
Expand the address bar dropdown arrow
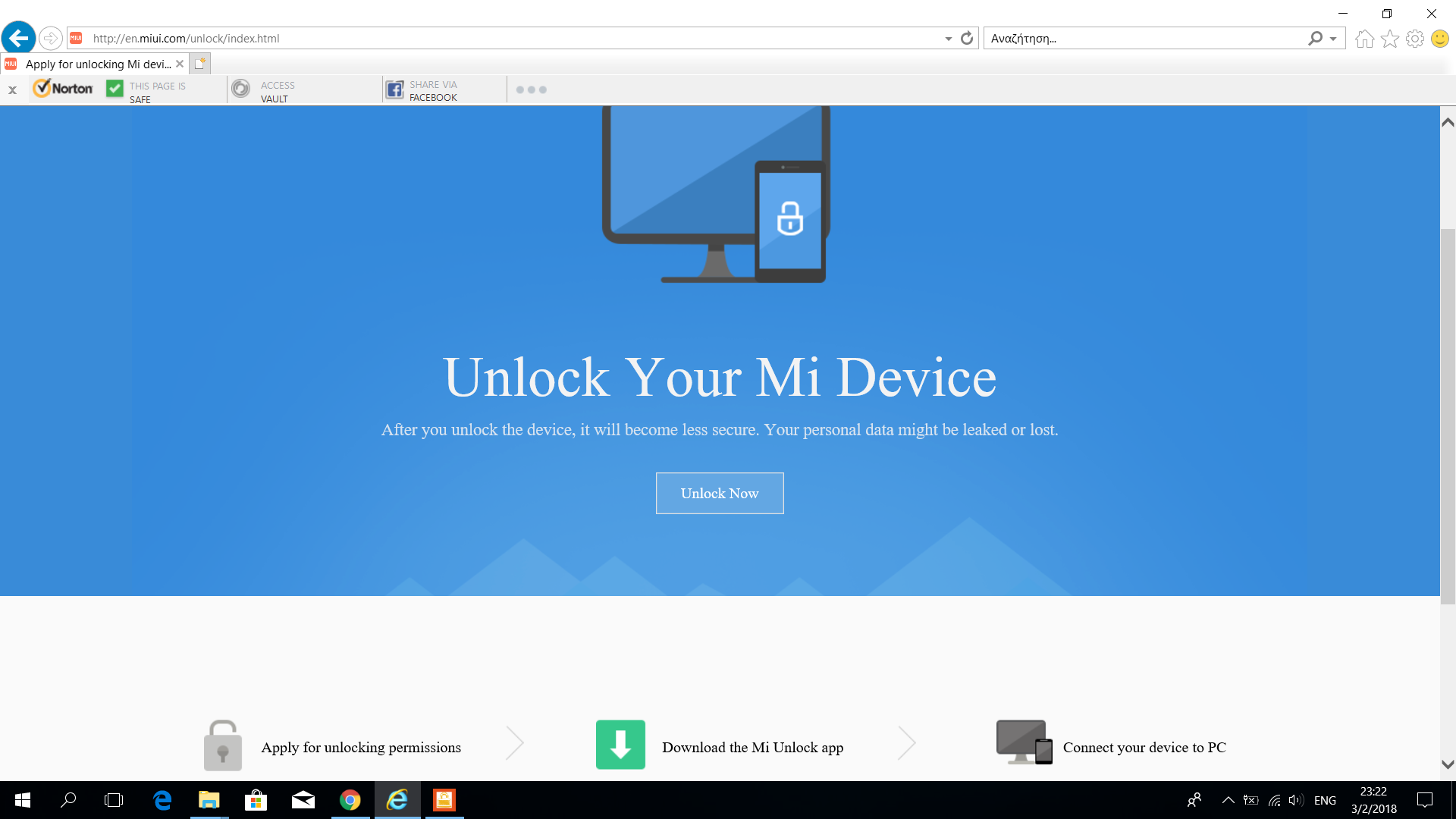(x=948, y=39)
